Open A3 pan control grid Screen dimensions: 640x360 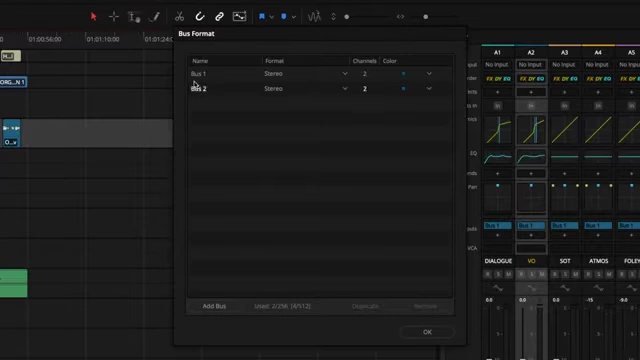point(564,198)
